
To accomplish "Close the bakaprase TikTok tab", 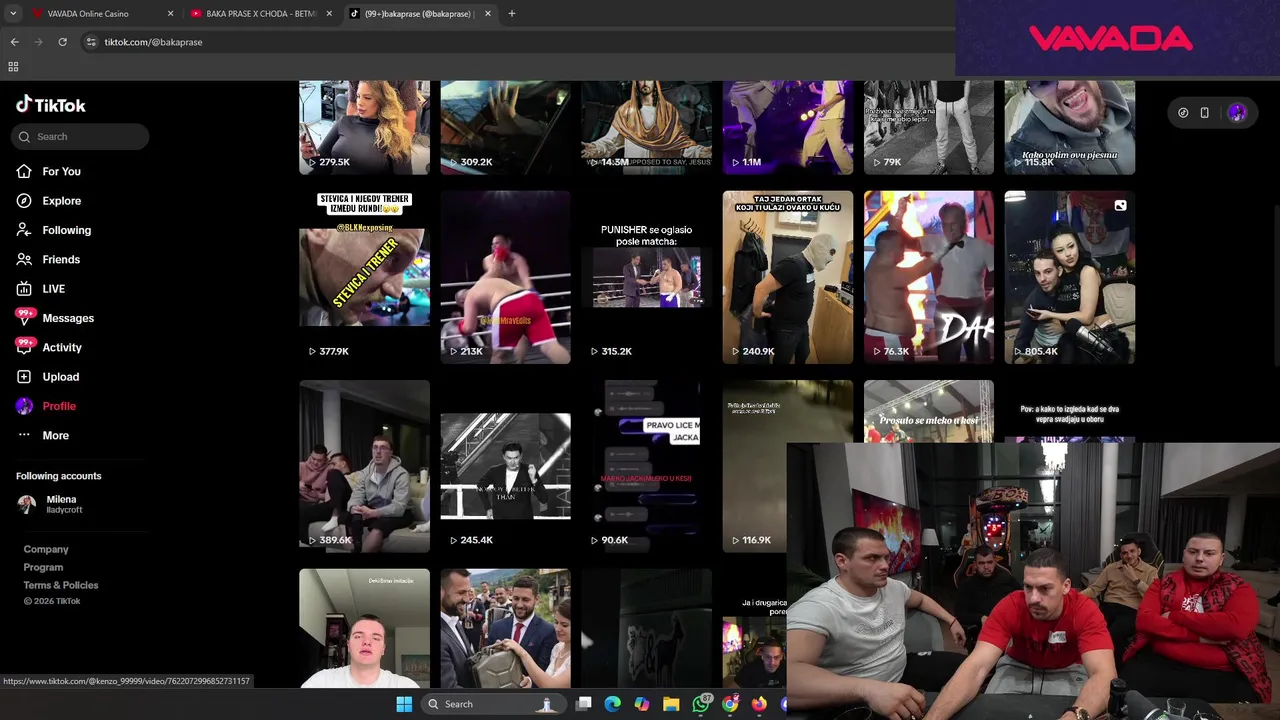I will pyautogui.click(x=487, y=14).
